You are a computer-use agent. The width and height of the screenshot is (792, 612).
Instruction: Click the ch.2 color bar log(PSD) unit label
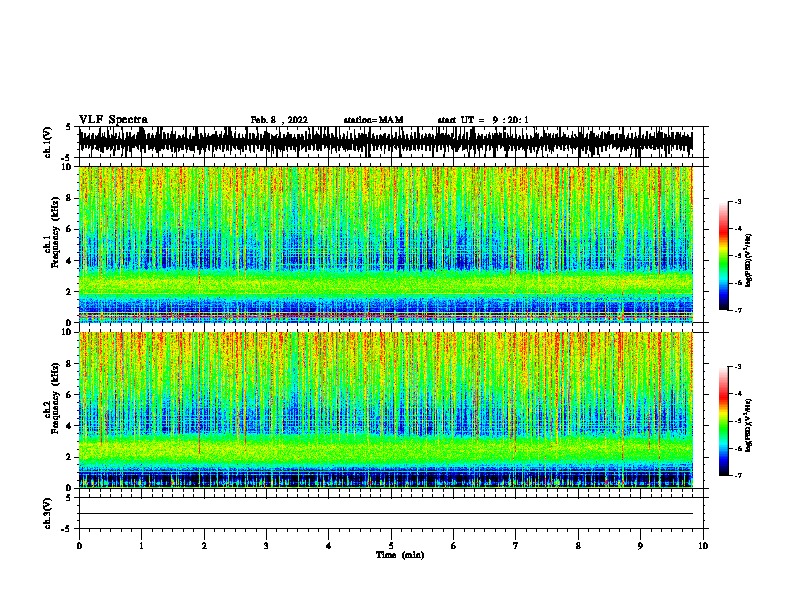pyautogui.click(x=749, y=425)
